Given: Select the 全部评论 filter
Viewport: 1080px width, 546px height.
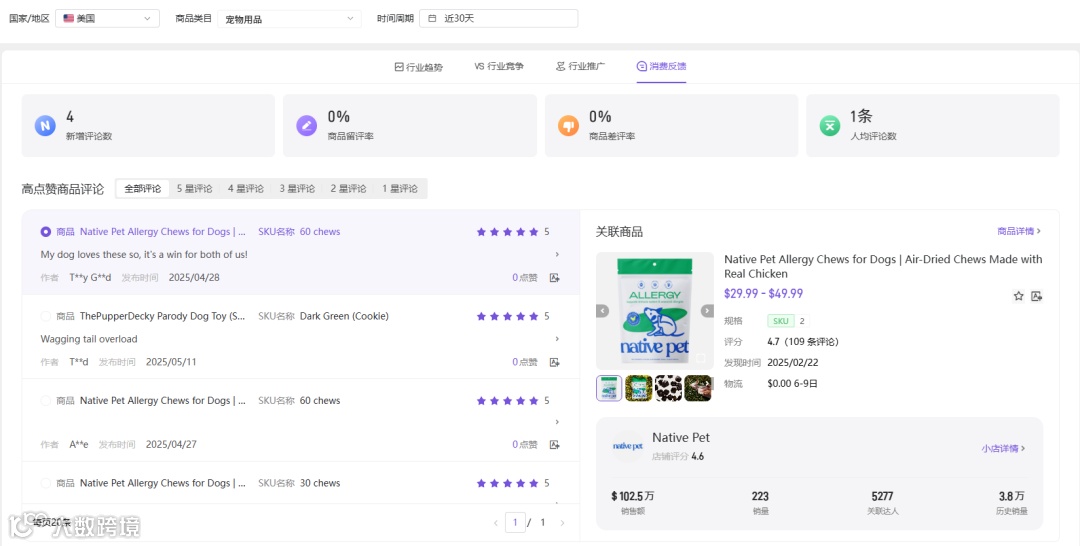Looking at the screenshot, I should pos(143,189).
